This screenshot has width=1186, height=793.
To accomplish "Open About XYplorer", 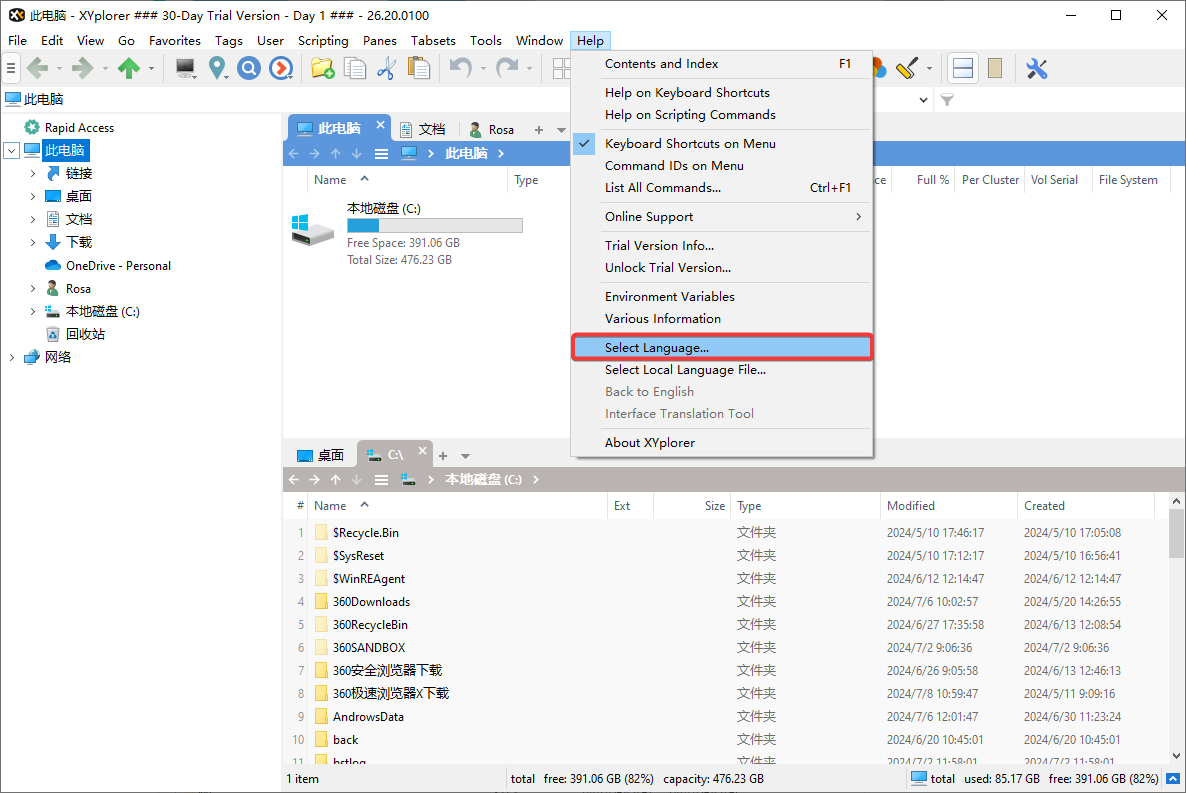I will pyautogui.click(x=649, y=443).
